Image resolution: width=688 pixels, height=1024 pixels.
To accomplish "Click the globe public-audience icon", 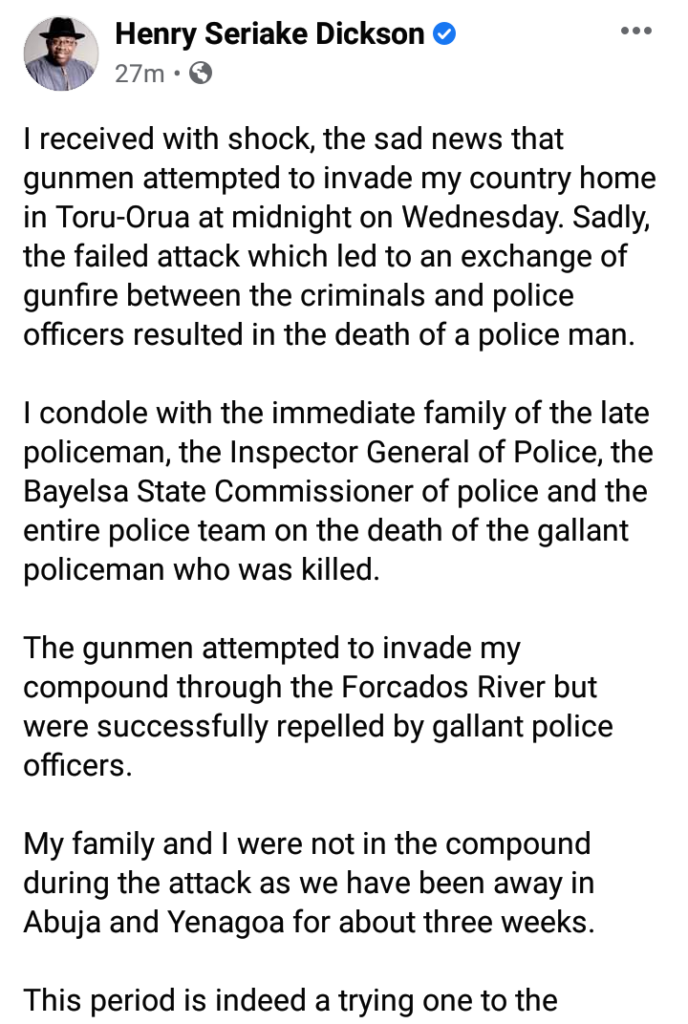I will 201,73.
